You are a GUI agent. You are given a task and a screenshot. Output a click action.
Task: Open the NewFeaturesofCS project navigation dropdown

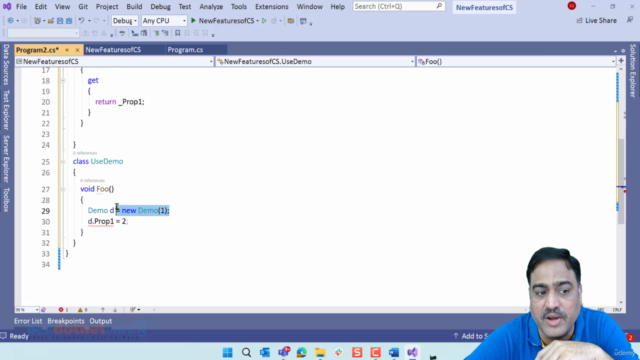click(x=114, y=62)
